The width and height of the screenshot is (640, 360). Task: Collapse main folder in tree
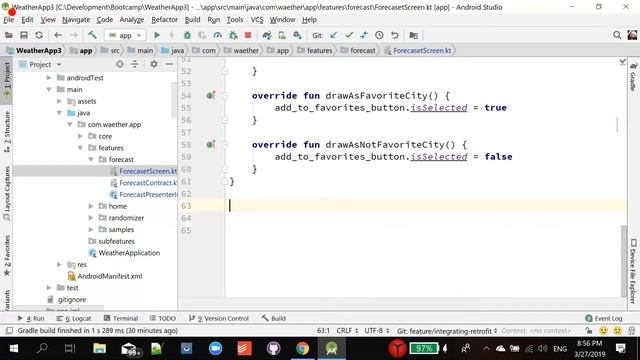(x=49, y=89)
